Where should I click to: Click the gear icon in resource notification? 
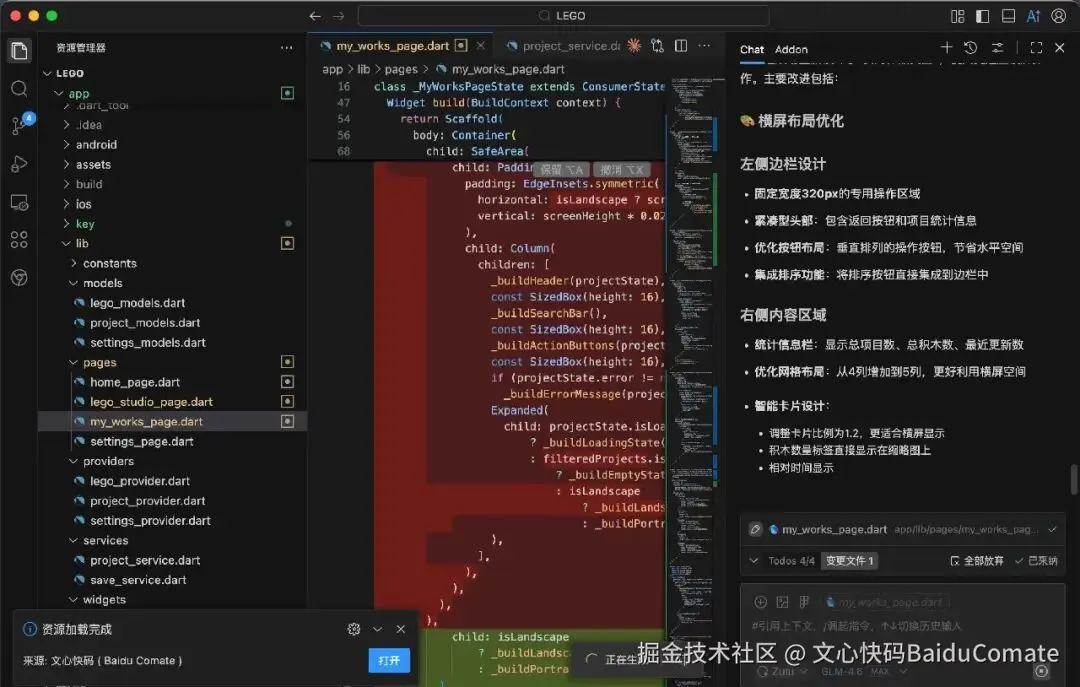(354, 629)
